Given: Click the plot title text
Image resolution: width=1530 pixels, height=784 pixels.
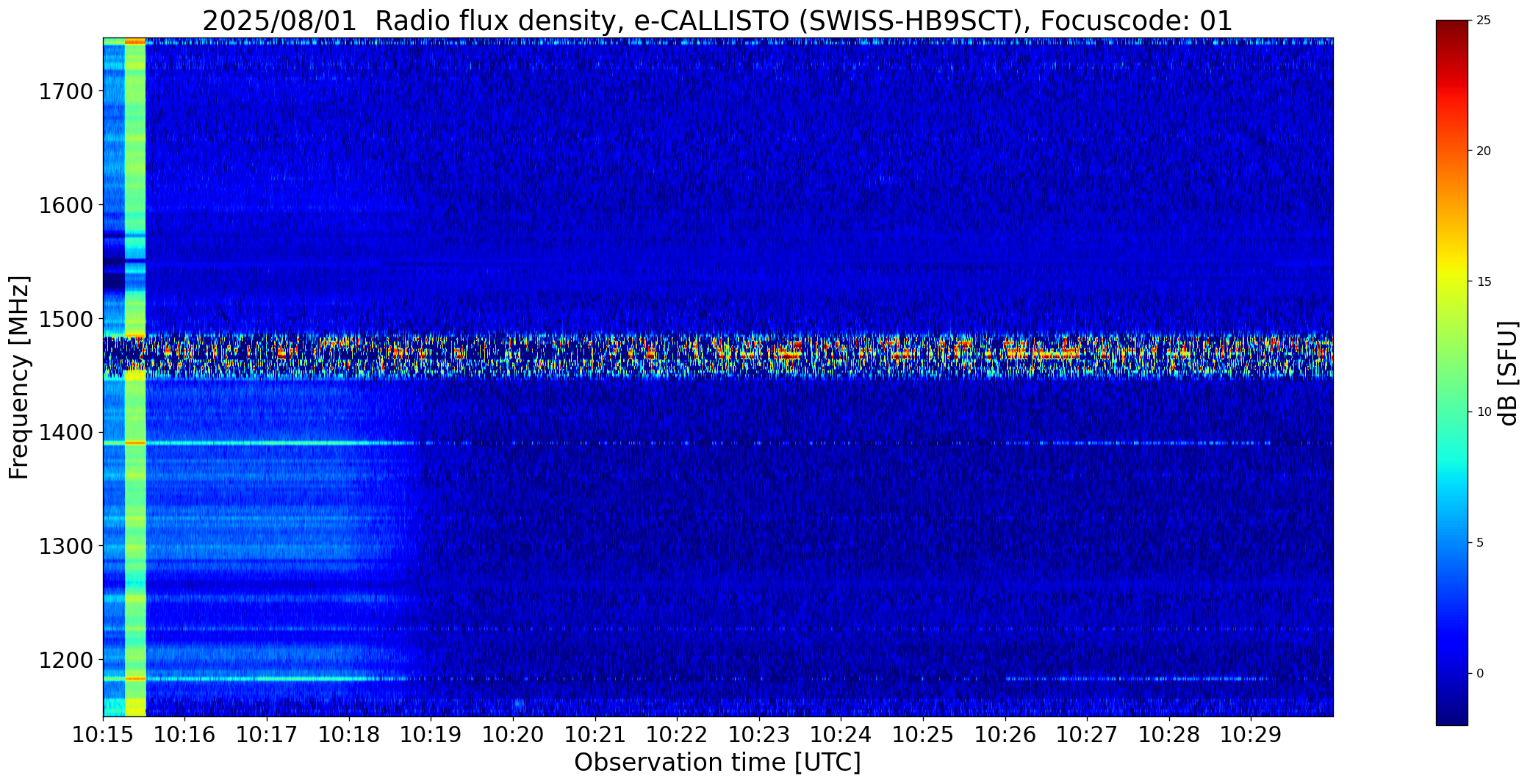Looking at the screenshot, I should click(717, 21).
